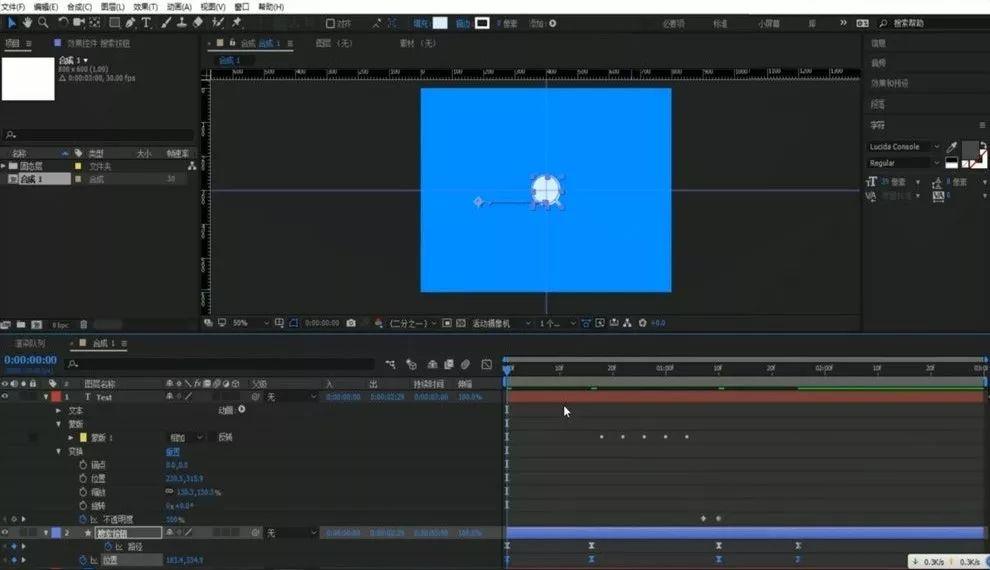Screen dimensions: 990x570
Task: Click the delete trash icon in project panel
Action: tap(83, 324)
